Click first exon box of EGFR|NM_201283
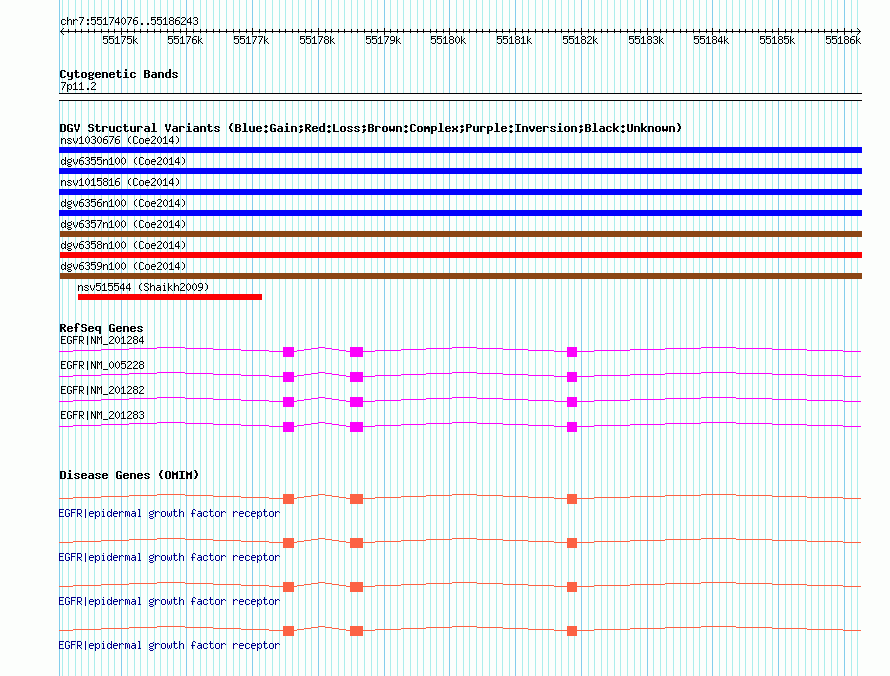Screen dimensions: 890x676 [288, 427]
